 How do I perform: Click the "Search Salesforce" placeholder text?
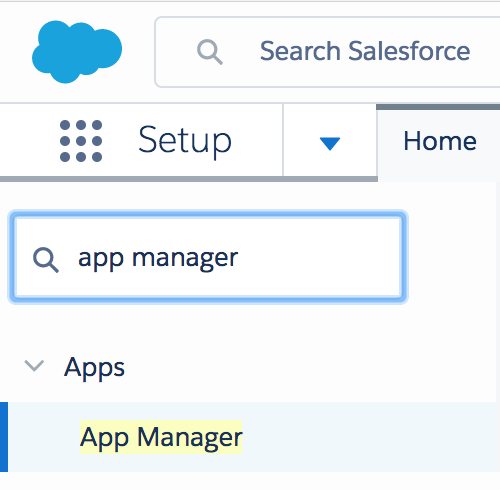(x=365, y=51)
